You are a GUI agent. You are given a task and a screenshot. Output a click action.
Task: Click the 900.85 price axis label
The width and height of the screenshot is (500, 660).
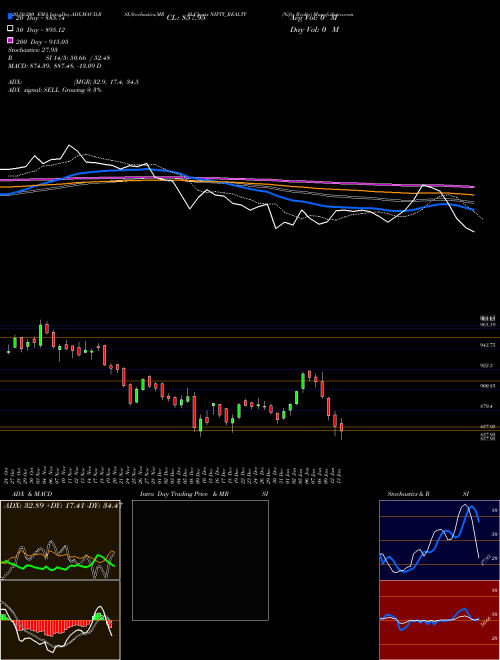(488, 386)
